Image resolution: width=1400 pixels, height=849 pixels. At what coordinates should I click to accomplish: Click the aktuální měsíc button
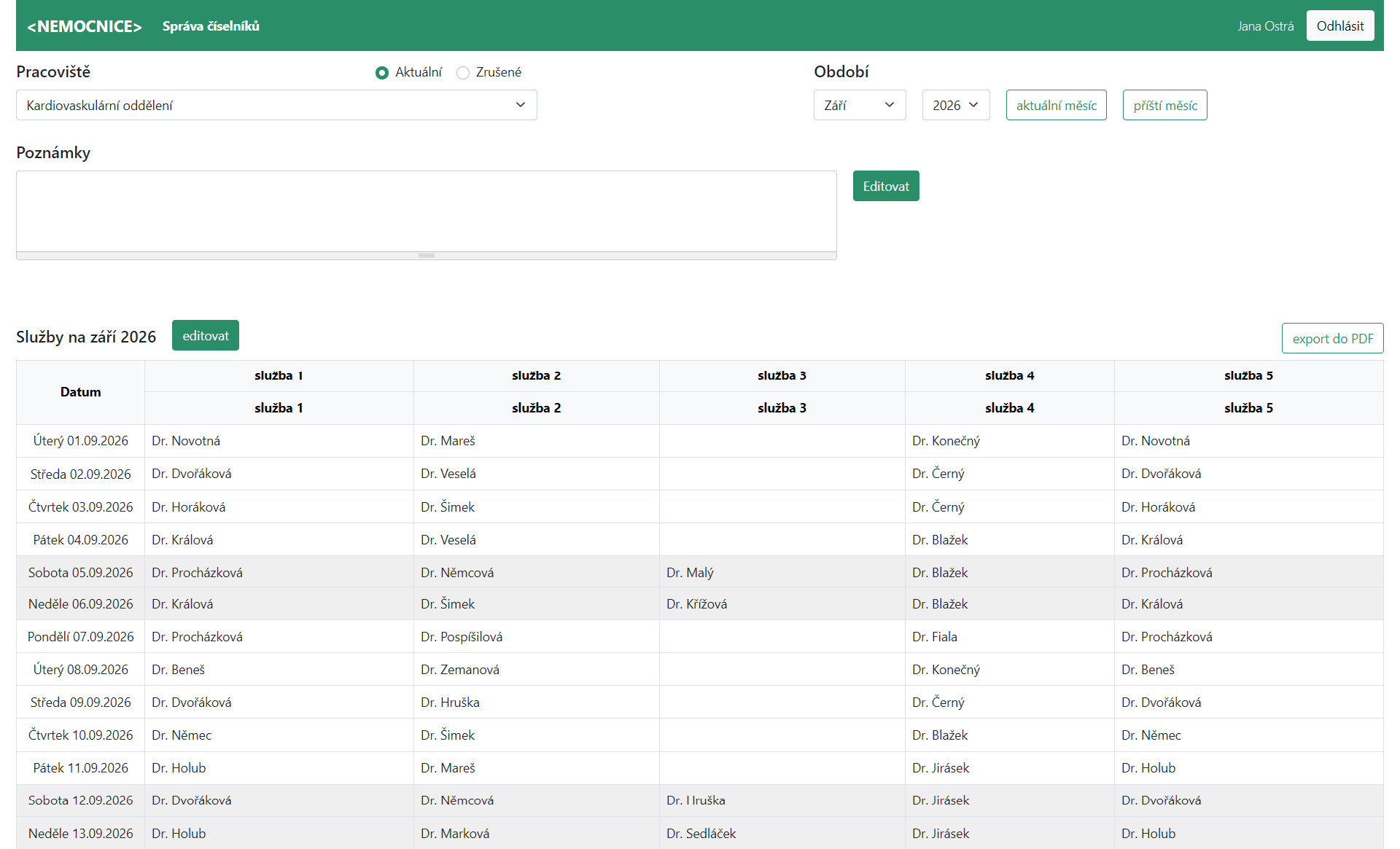click(x=1057, y=105)
